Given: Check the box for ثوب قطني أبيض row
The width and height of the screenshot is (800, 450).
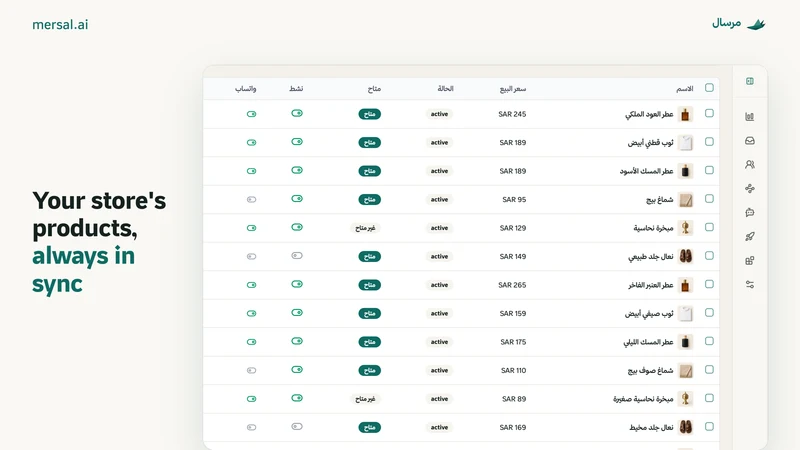Looking at the screenshot, I should click(709, 142).
